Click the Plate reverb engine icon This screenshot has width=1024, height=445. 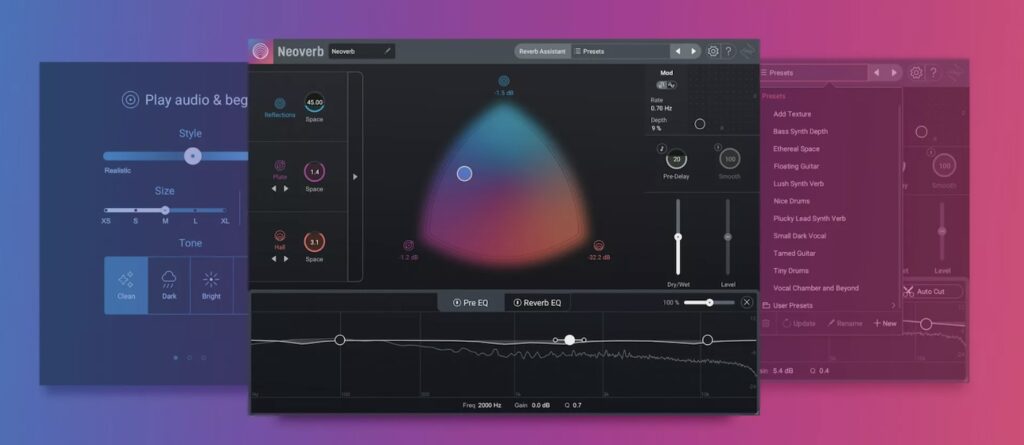point(280,165)
